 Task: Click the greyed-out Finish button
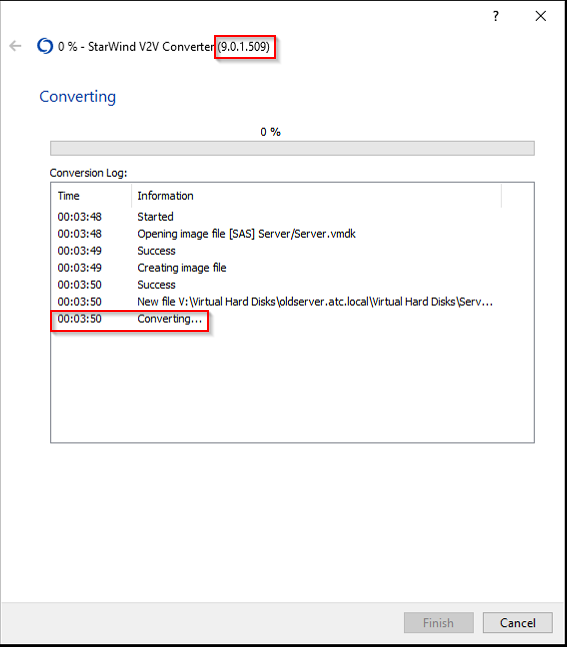[438, 622]
